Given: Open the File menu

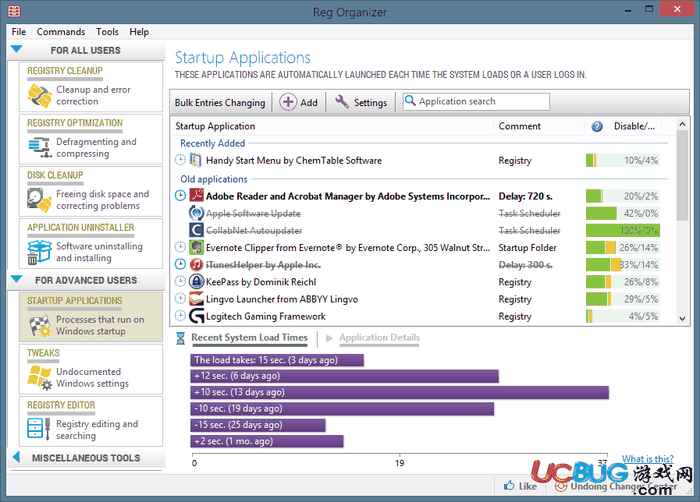Looking at the screenshot, I should point(19,32).
